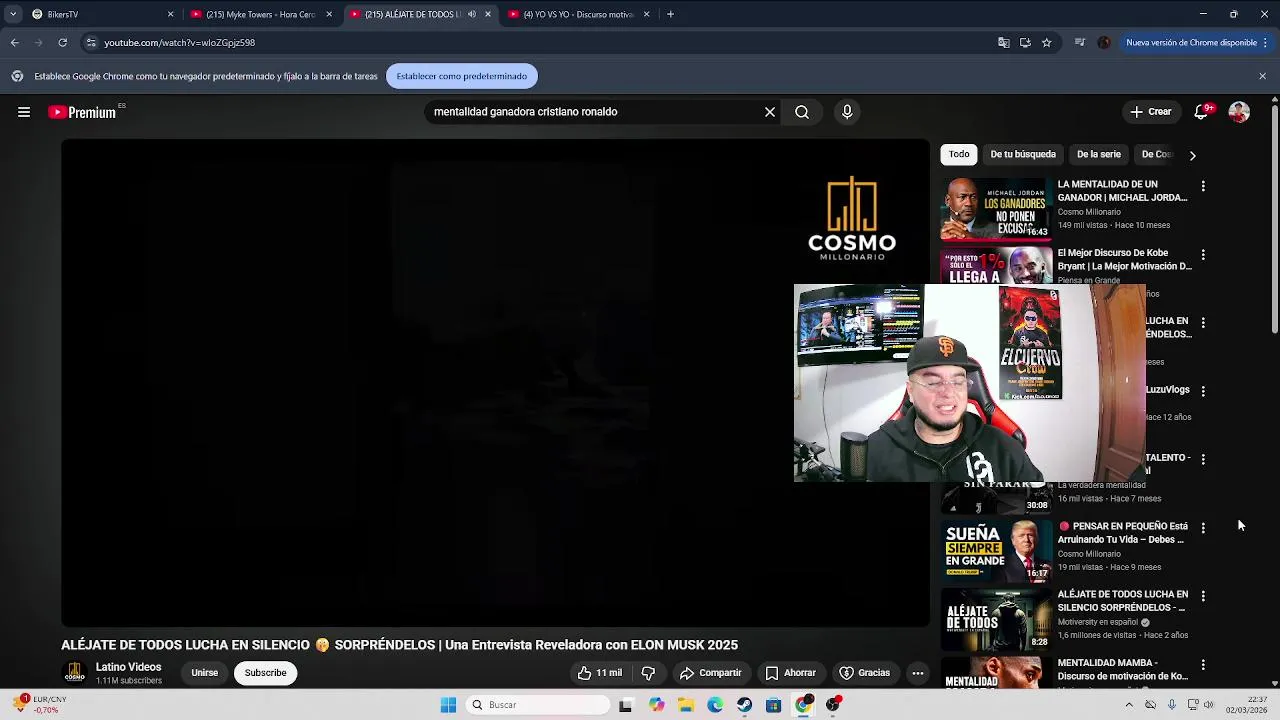
Task: Open the YouTube hamburger guide menu
Action: (x=24, y=112)
